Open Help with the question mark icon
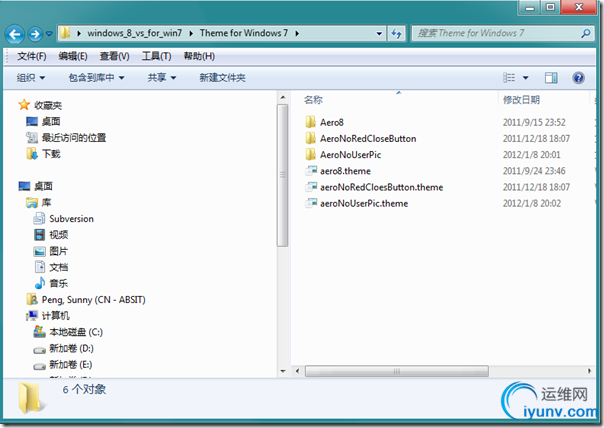The height and width of the screenshot is (428, 604). pyautogui.click(x=578, y=78)
